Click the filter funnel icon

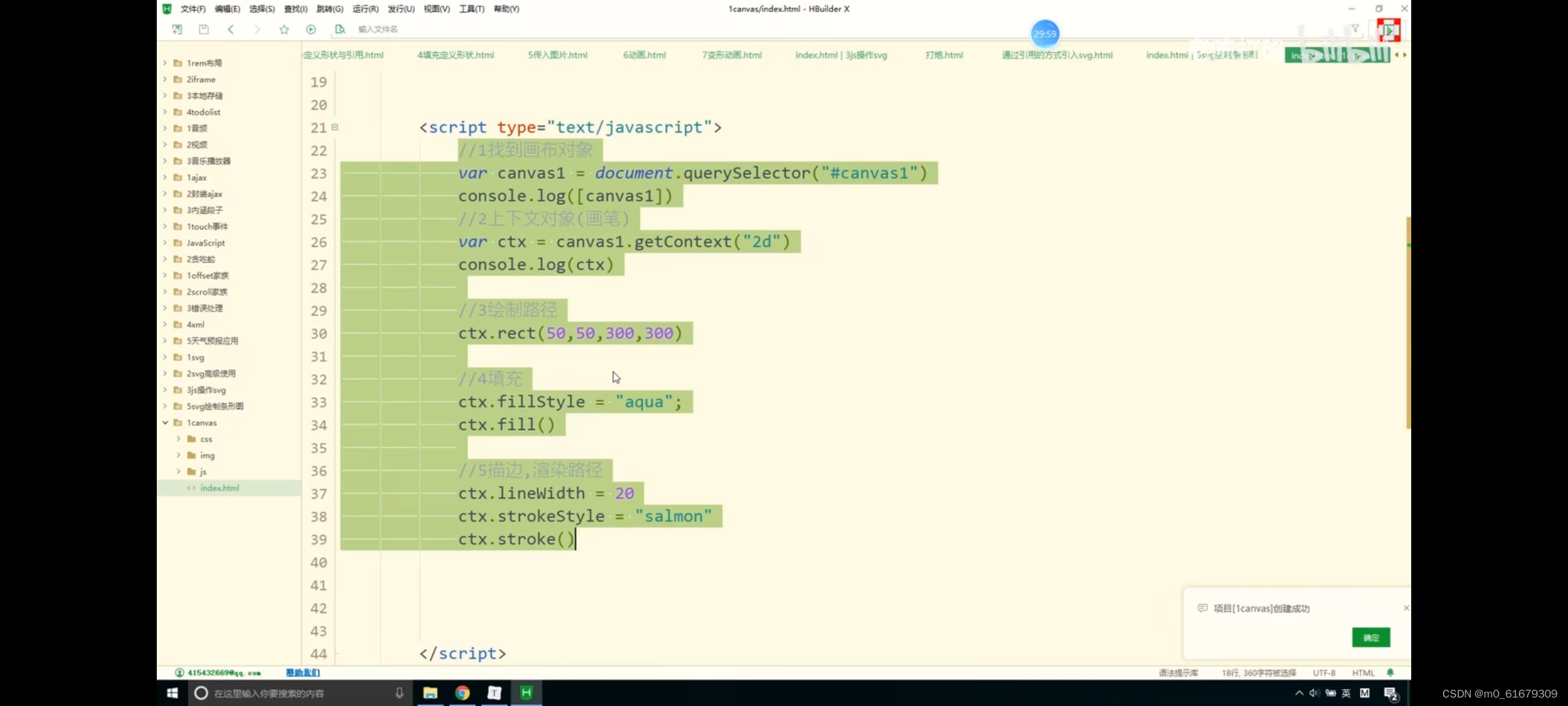[x=1355, y=29]
